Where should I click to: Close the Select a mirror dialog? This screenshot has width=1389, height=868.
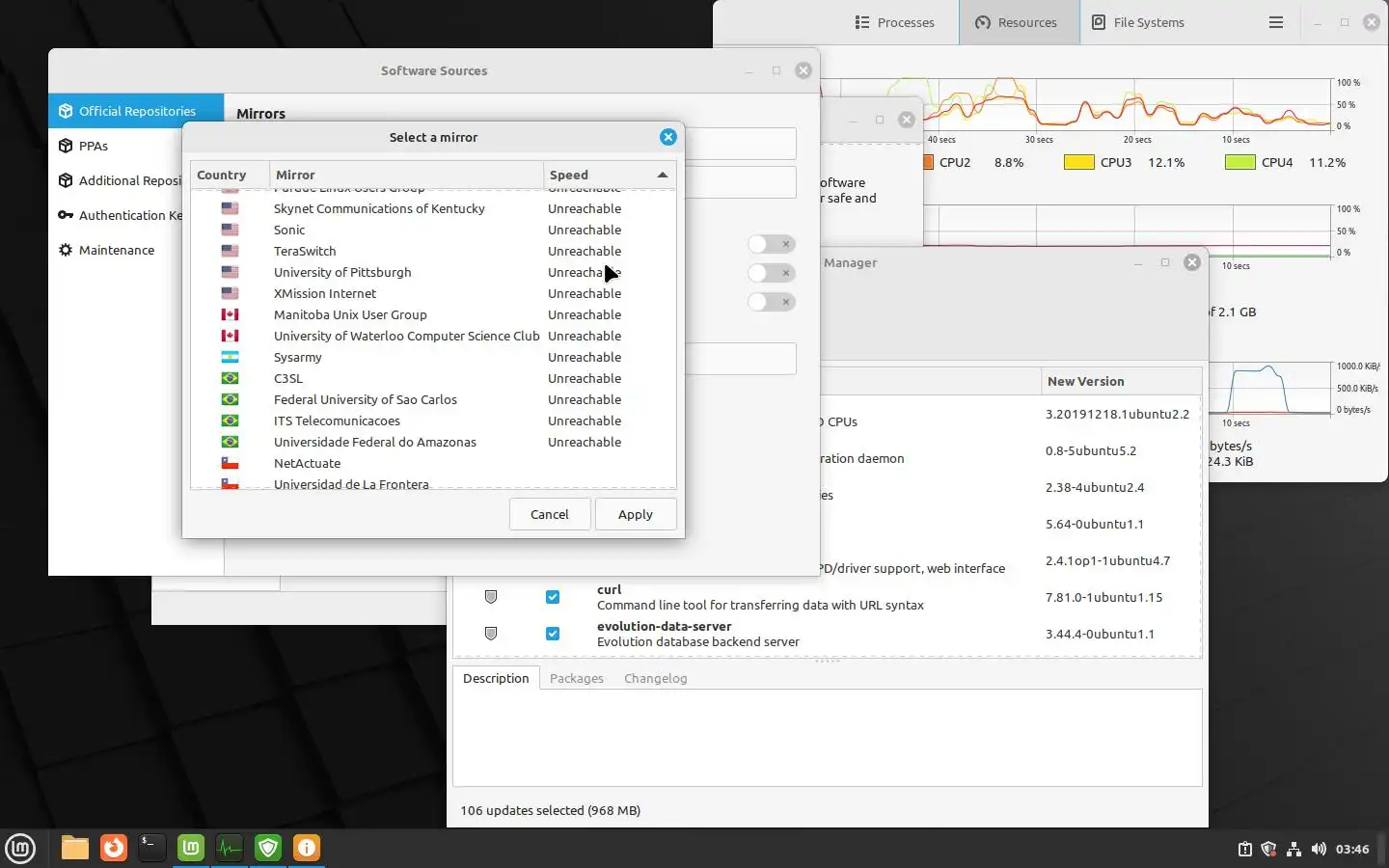(x=668, y=137)
